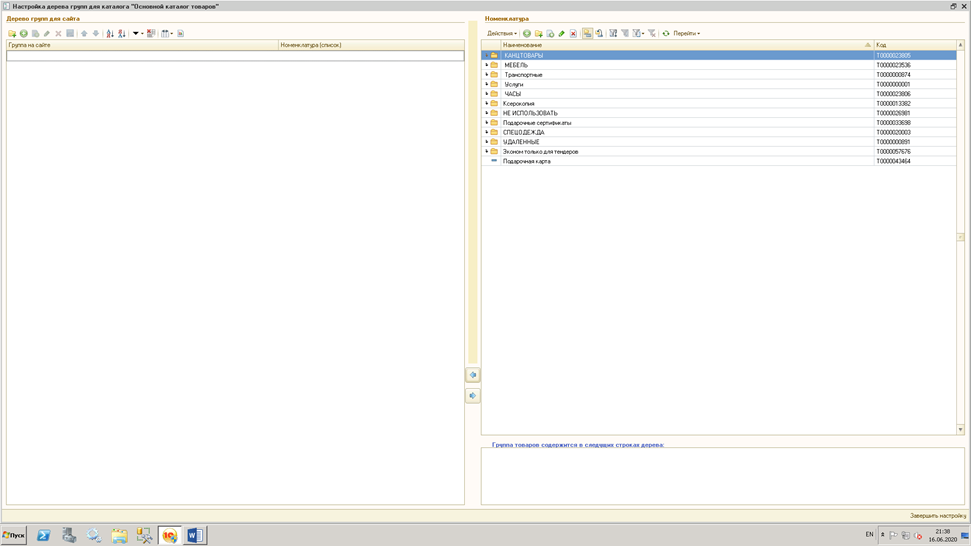
Task: Select the Подарочная карта item row
Action: [526, 161]
